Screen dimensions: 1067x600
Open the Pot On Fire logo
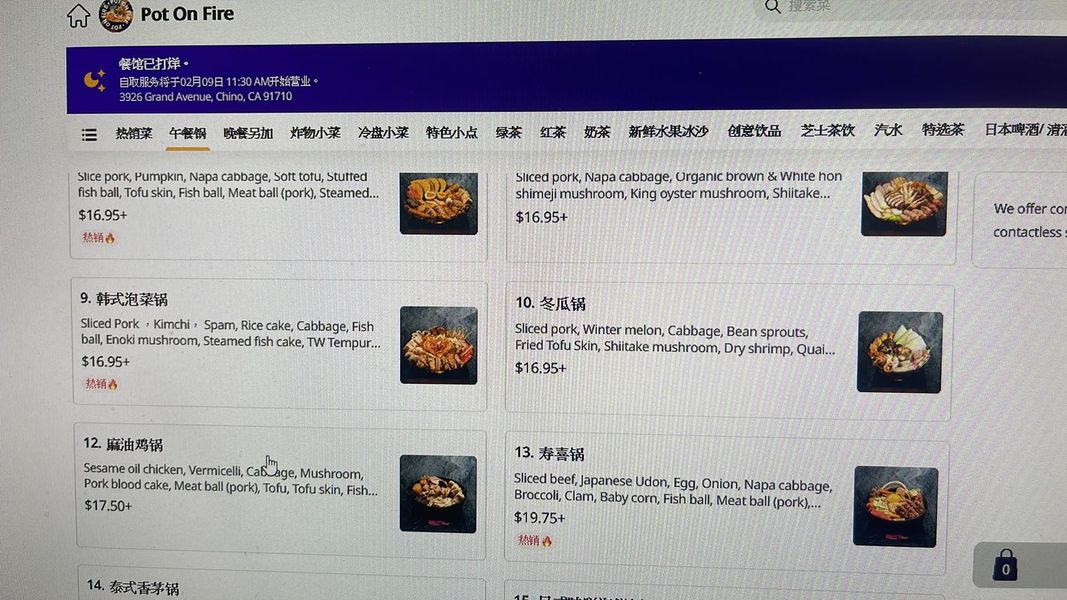[116, 15]
